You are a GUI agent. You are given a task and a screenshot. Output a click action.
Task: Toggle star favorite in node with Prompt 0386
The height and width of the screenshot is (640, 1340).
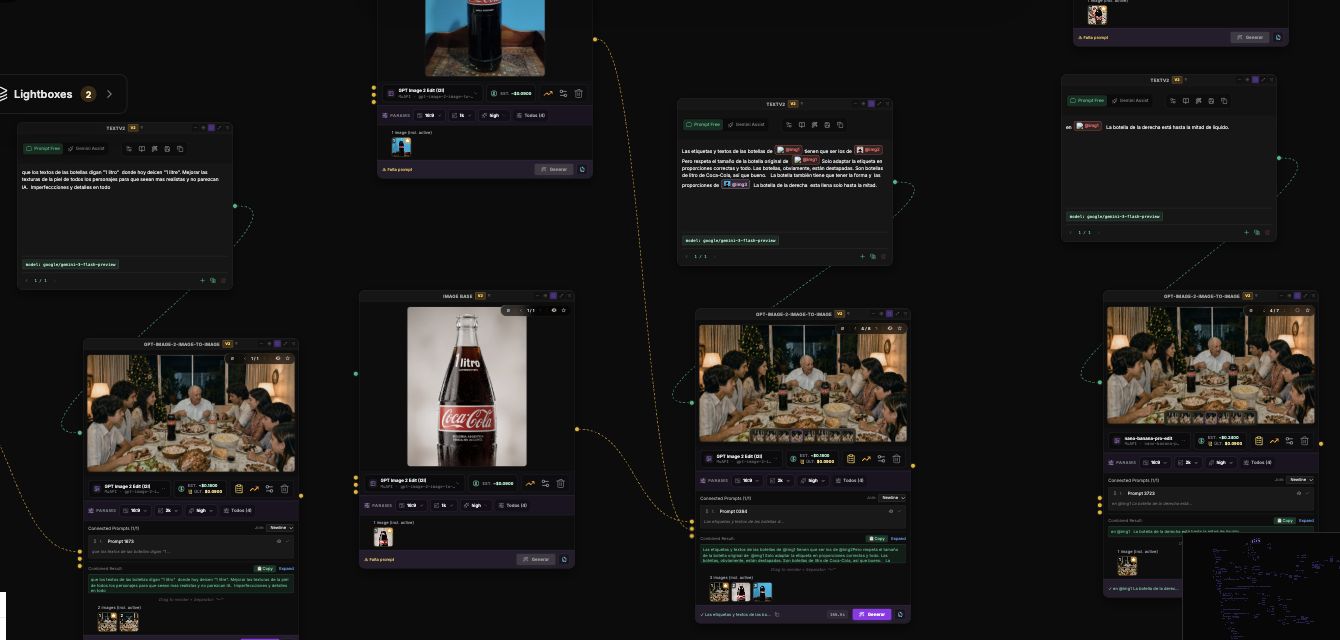point(899,328)
